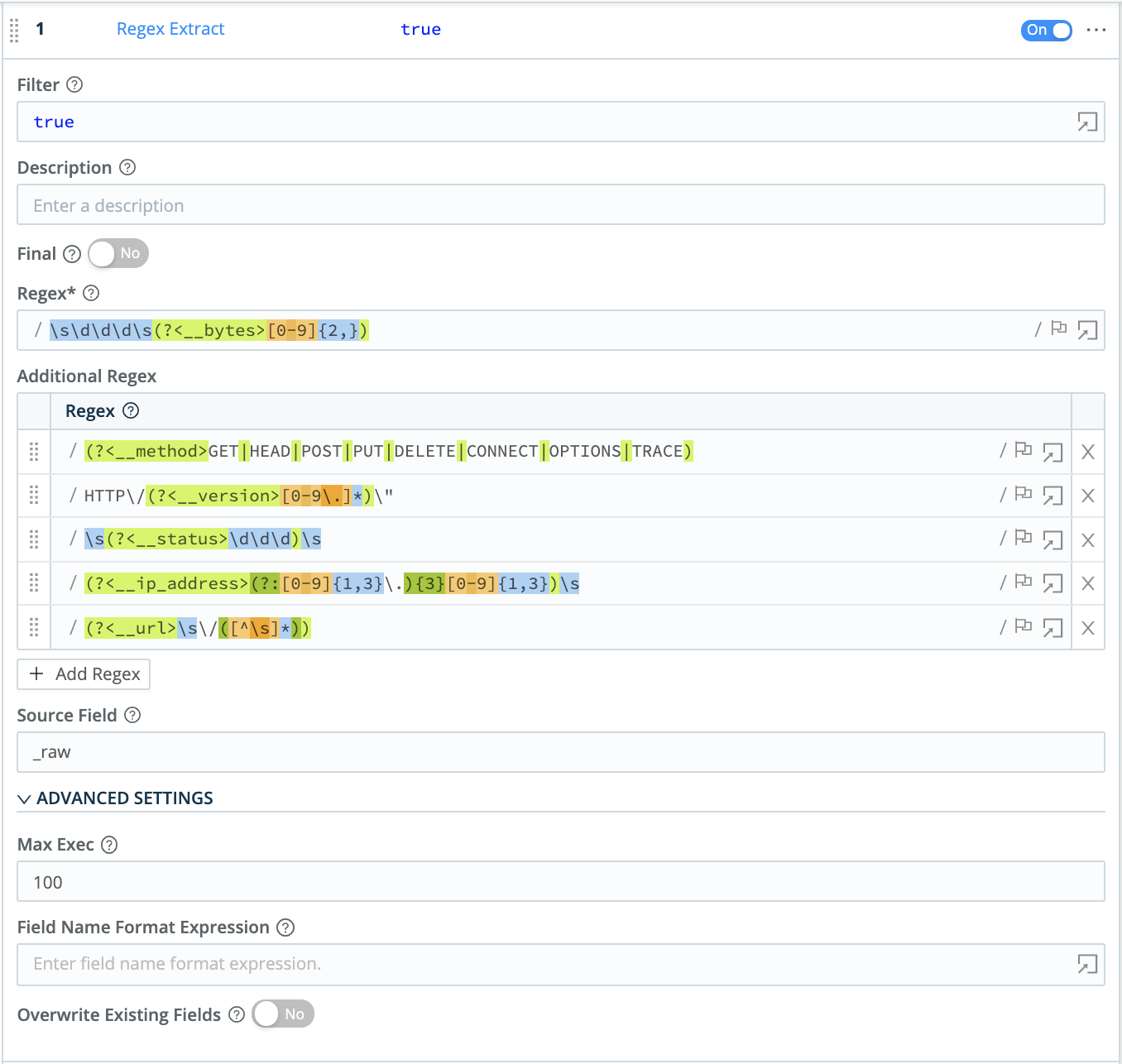The height and width of the screenshot is (1064, 1122).
Task: Toggle Overwrite Existing Fields on
Action: [282, 1014]
